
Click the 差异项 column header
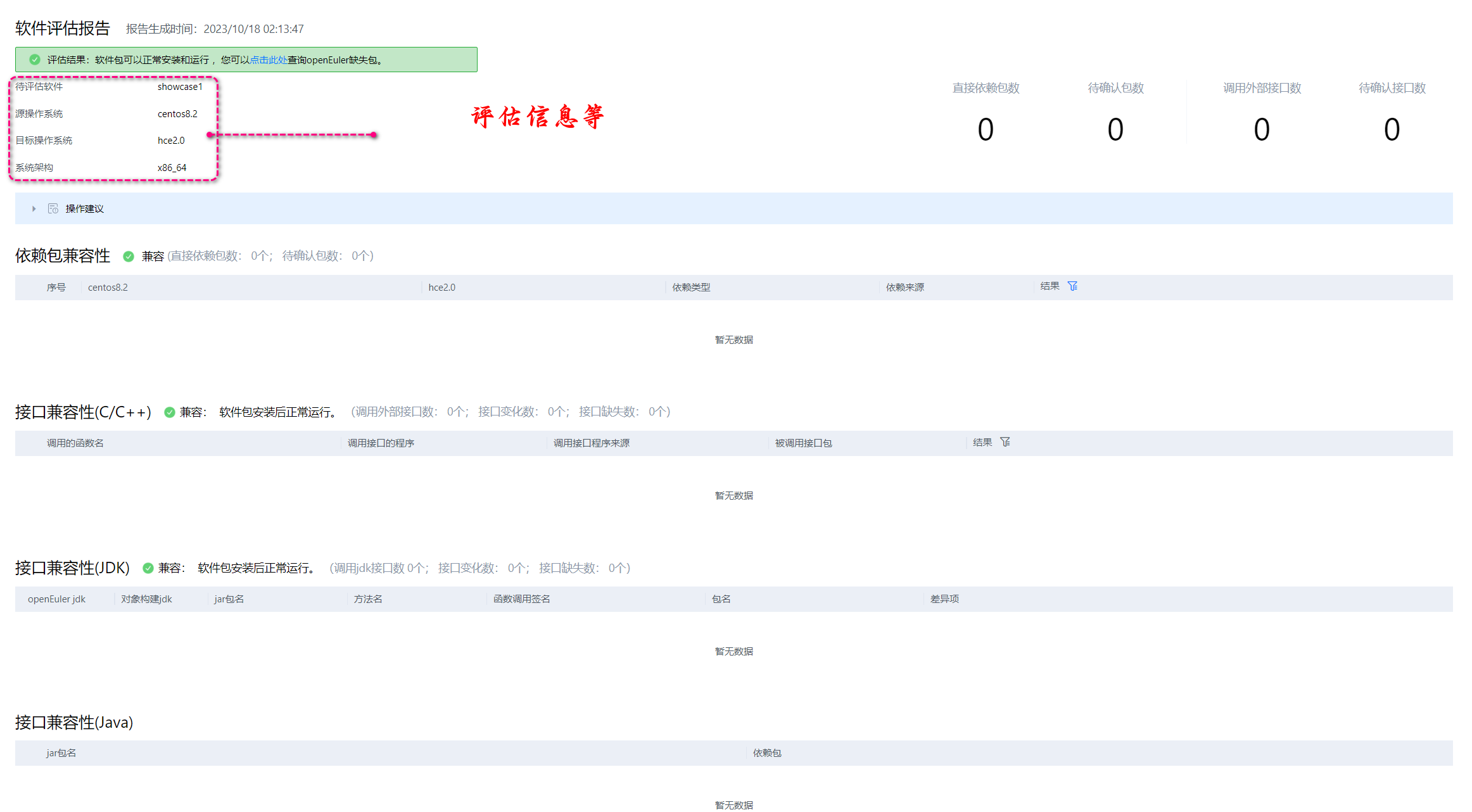click(944, 599)
